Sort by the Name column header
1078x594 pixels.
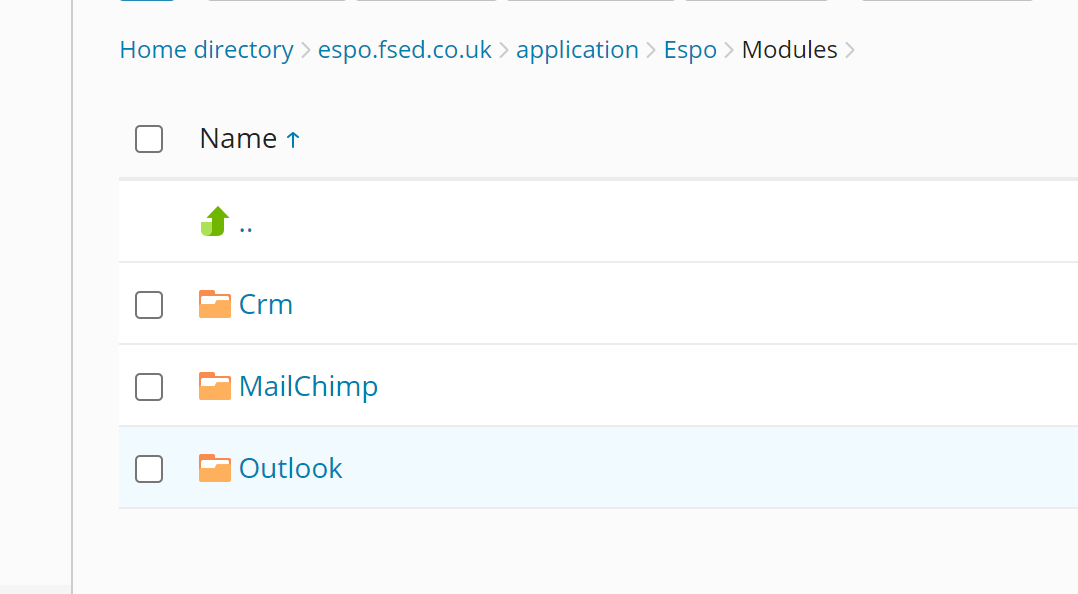pyautogui.click(x=238, y=139)
